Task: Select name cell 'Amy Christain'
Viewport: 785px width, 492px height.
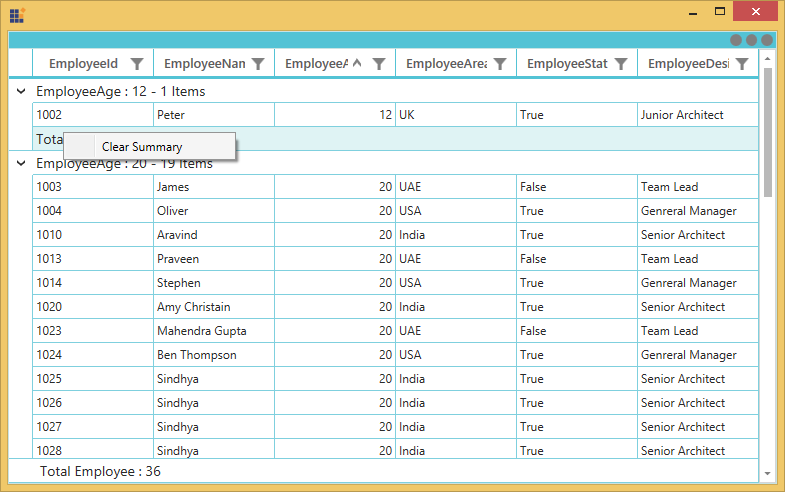Action: [x=214, y=307]
